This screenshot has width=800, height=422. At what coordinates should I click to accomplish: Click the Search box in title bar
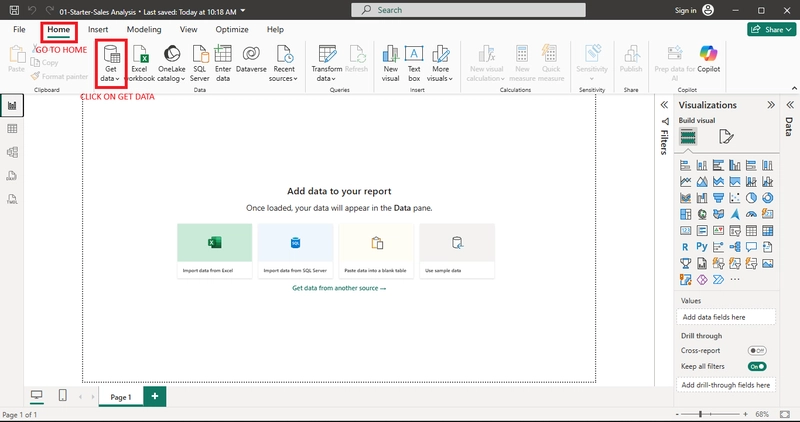click(x=468, y=10)
